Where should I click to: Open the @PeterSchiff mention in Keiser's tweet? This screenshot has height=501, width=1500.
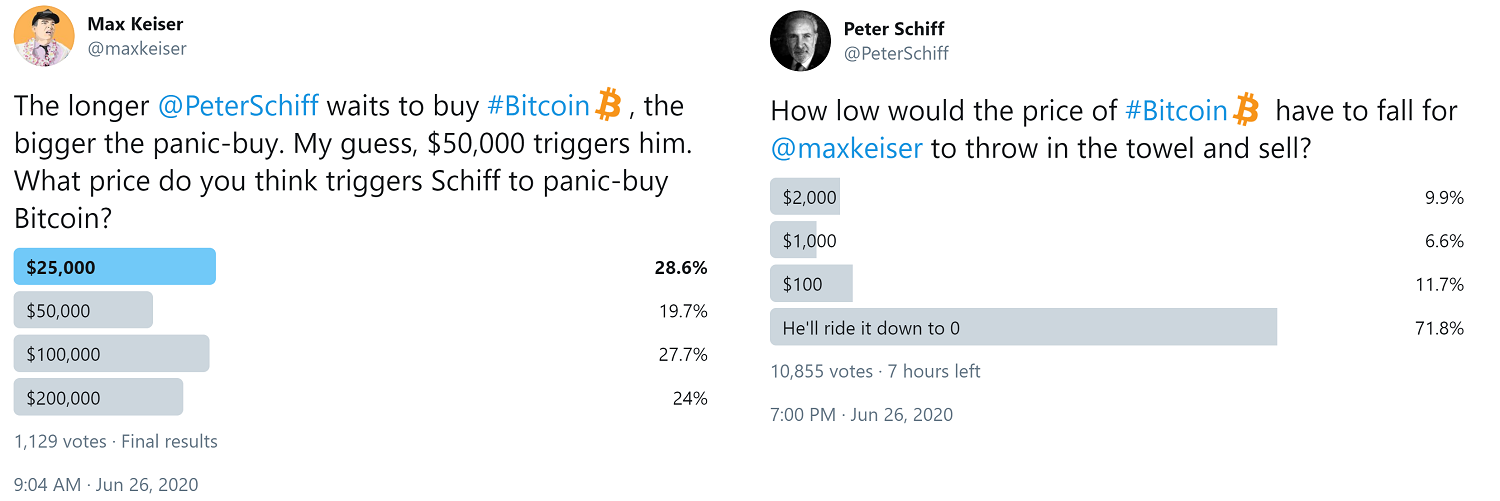coord(238,105)
